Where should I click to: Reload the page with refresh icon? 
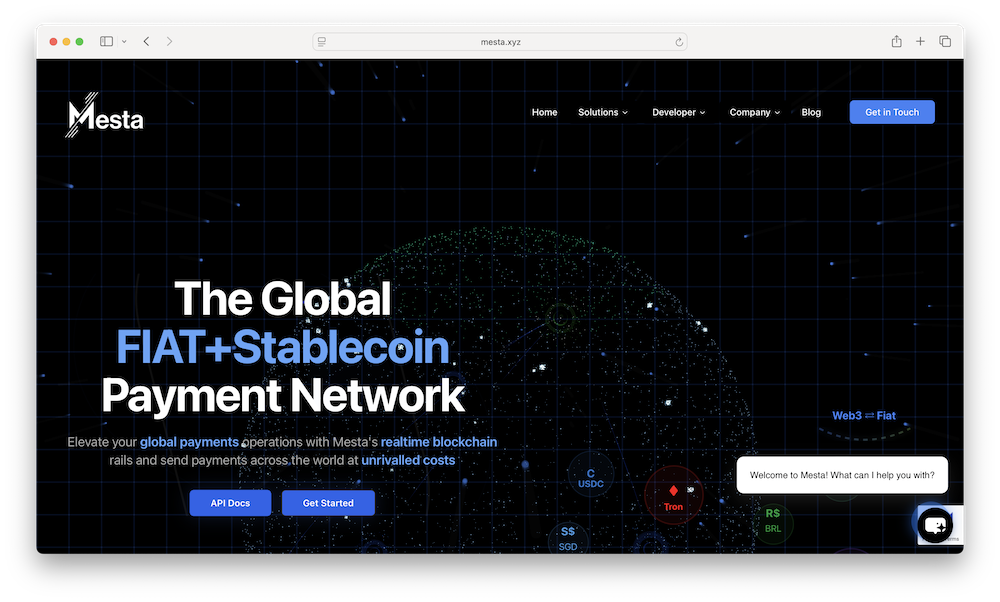coord(679,42)
